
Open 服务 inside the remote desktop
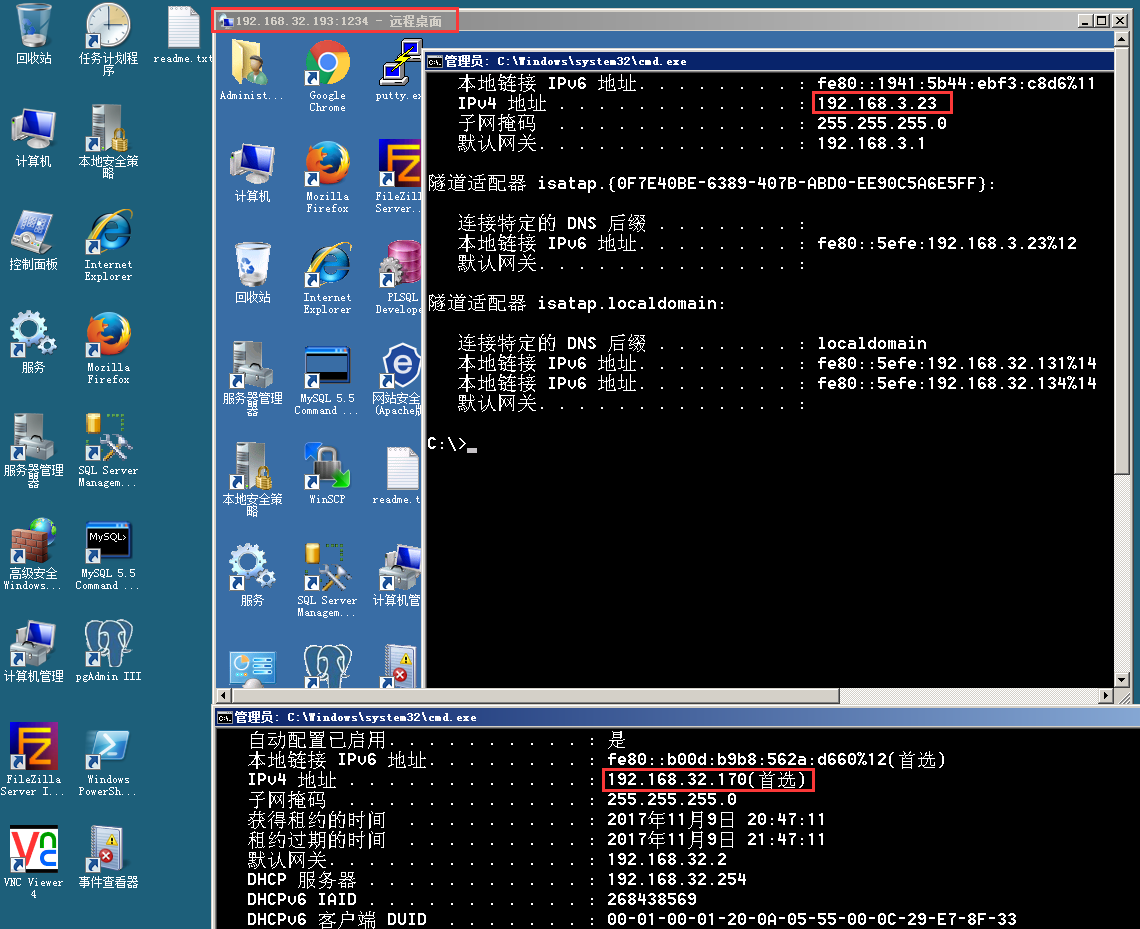click(x=252, y=576)
